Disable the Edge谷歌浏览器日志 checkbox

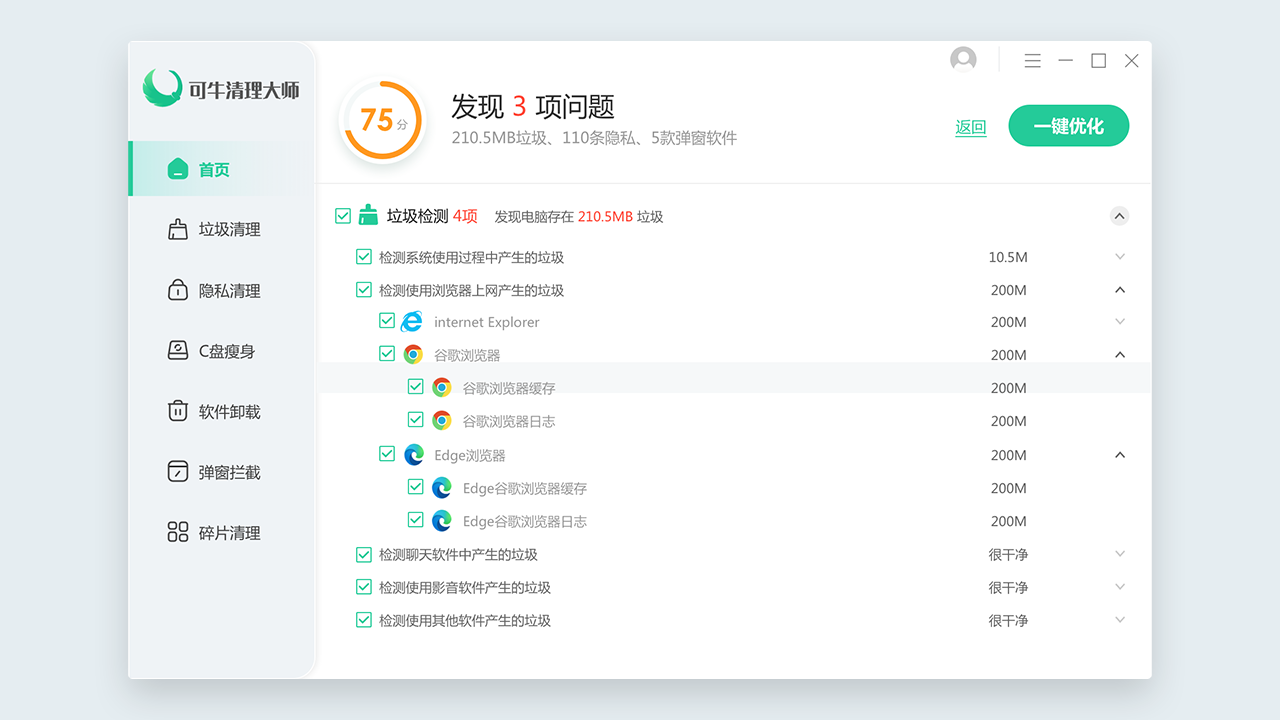tap(415, 520)
